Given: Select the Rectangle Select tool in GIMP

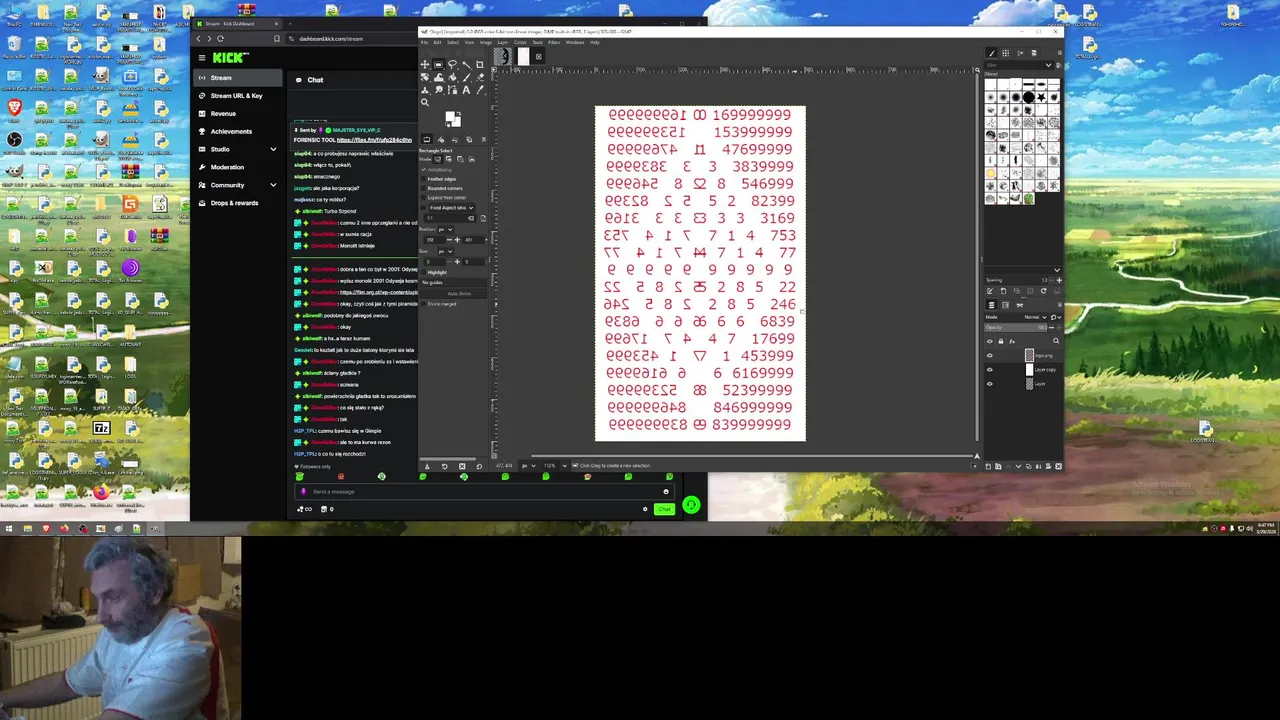Looking at the screenshot, I should pos(438,64).
